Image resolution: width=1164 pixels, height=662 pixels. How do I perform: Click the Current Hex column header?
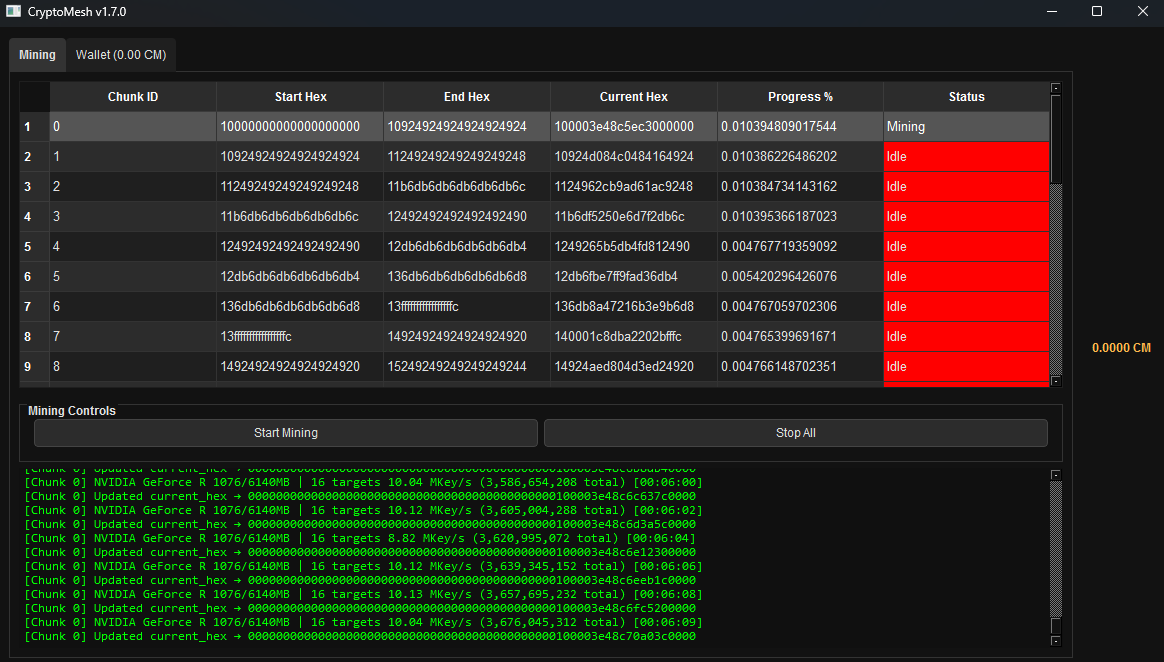tap(633, 96)
